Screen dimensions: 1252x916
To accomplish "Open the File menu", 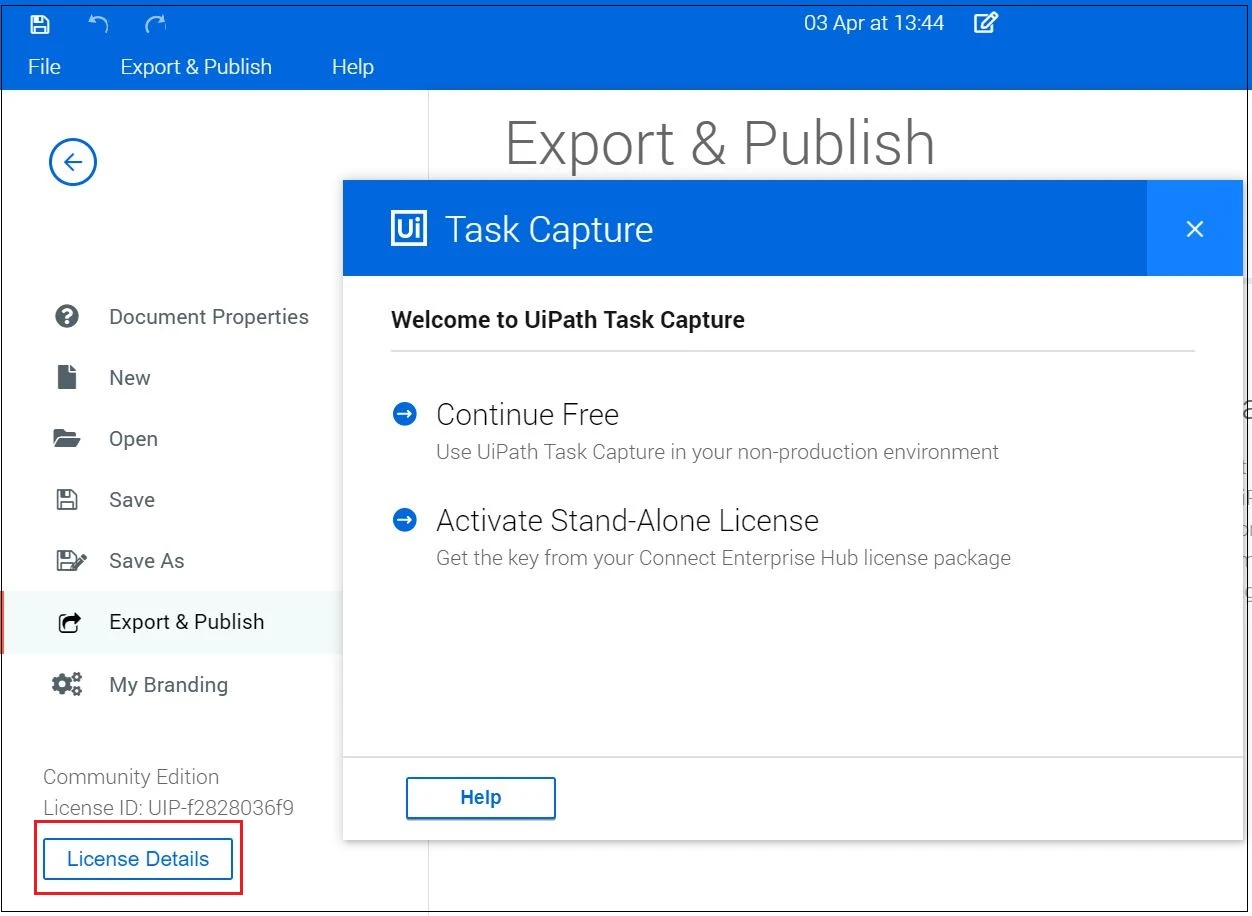I will 44,67.
